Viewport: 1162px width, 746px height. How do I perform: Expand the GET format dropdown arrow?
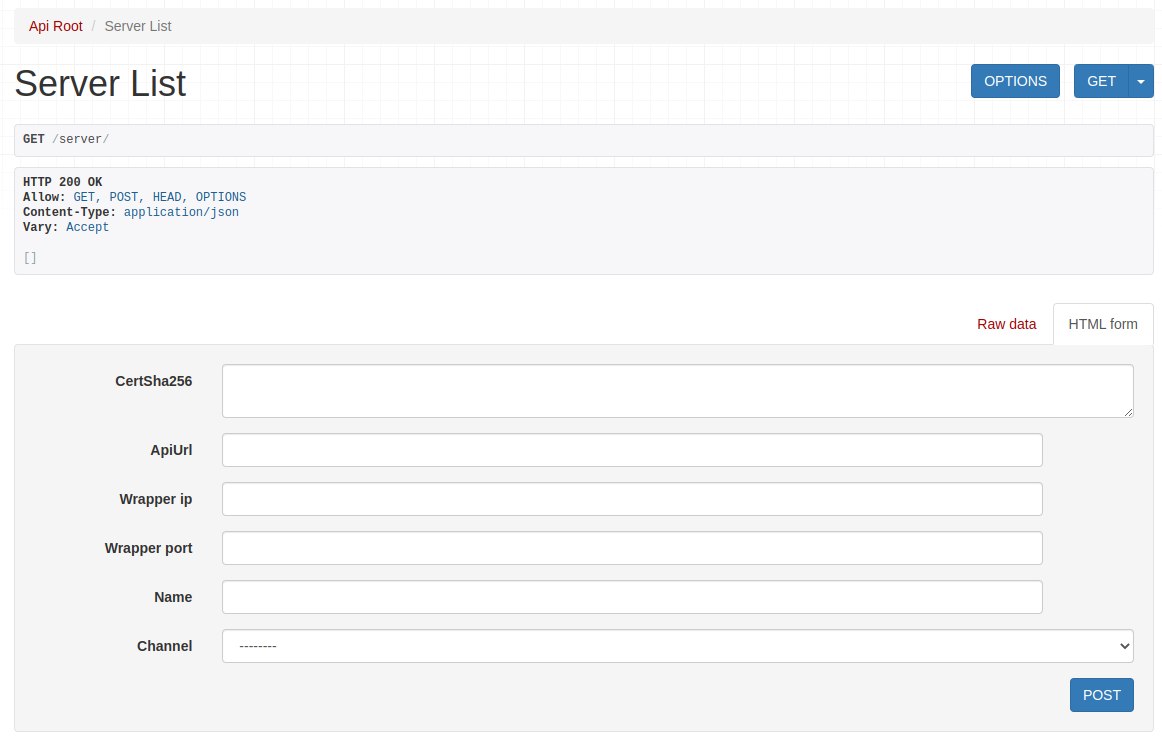(x=1141, y=81)
